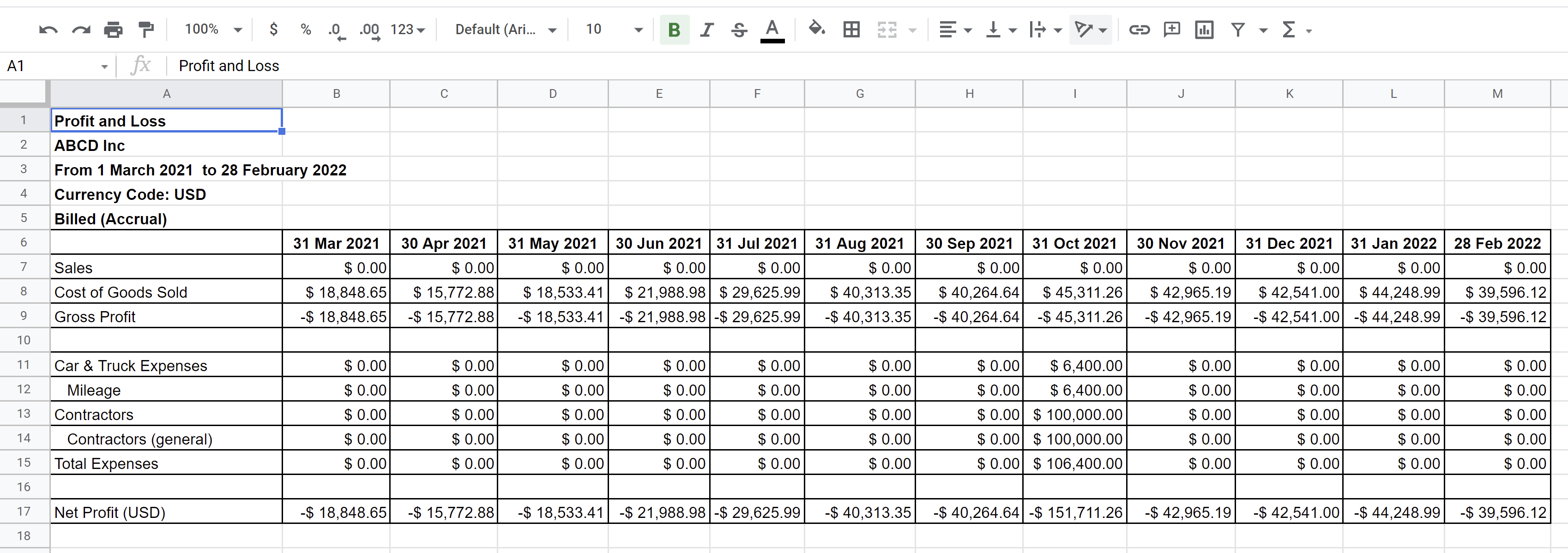Click the '31 Mar 2021' header cell
The height and width of the screenshot is (553, 1568).
click(x=336, y=243)
